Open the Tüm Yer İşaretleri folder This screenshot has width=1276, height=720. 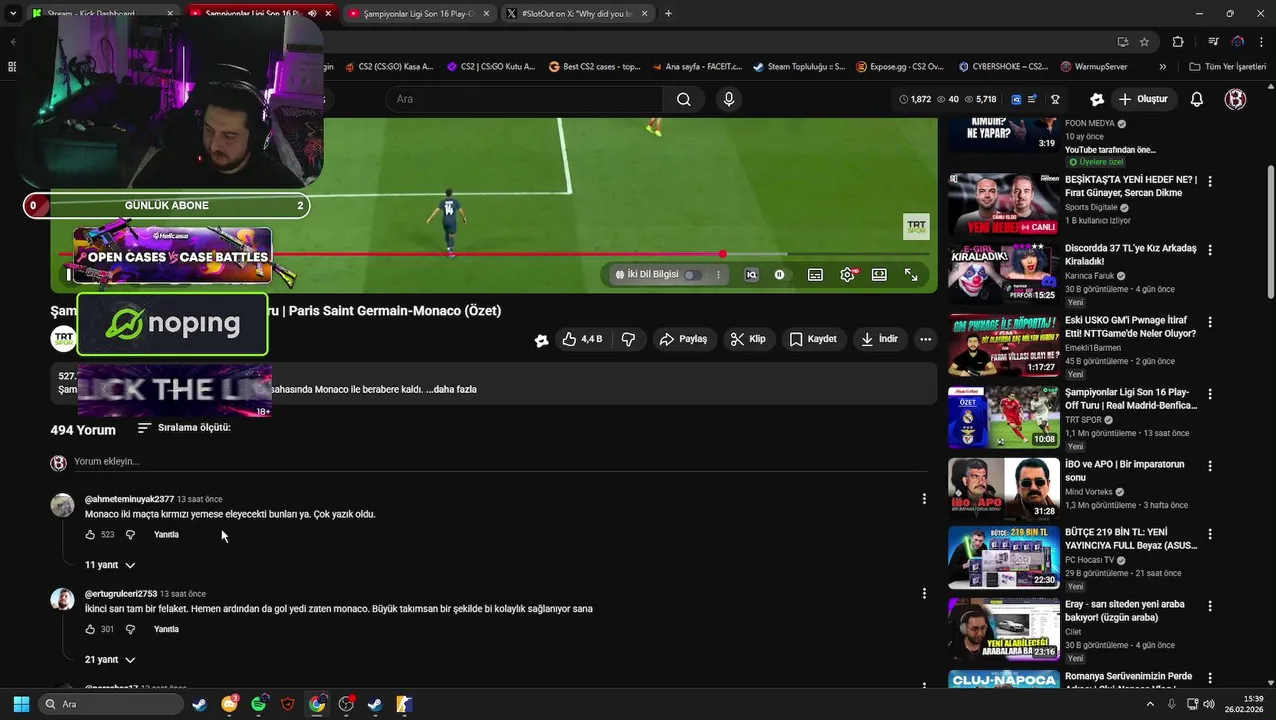pos(1227,67)
